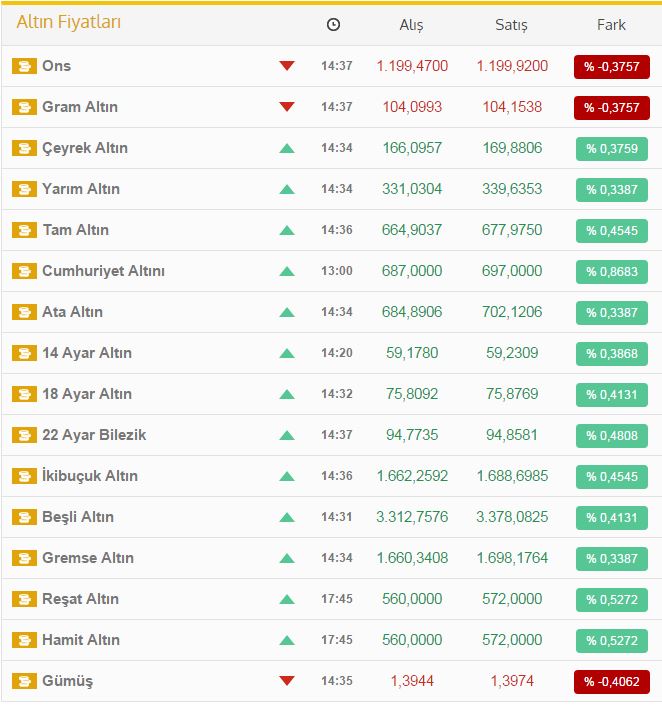Click the red down arrow for Ons

tap(287, 66)
